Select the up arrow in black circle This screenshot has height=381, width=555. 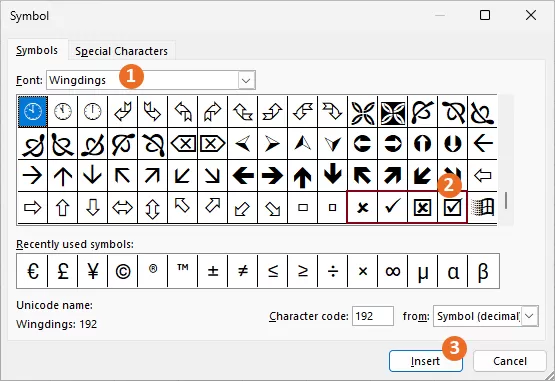422,143
